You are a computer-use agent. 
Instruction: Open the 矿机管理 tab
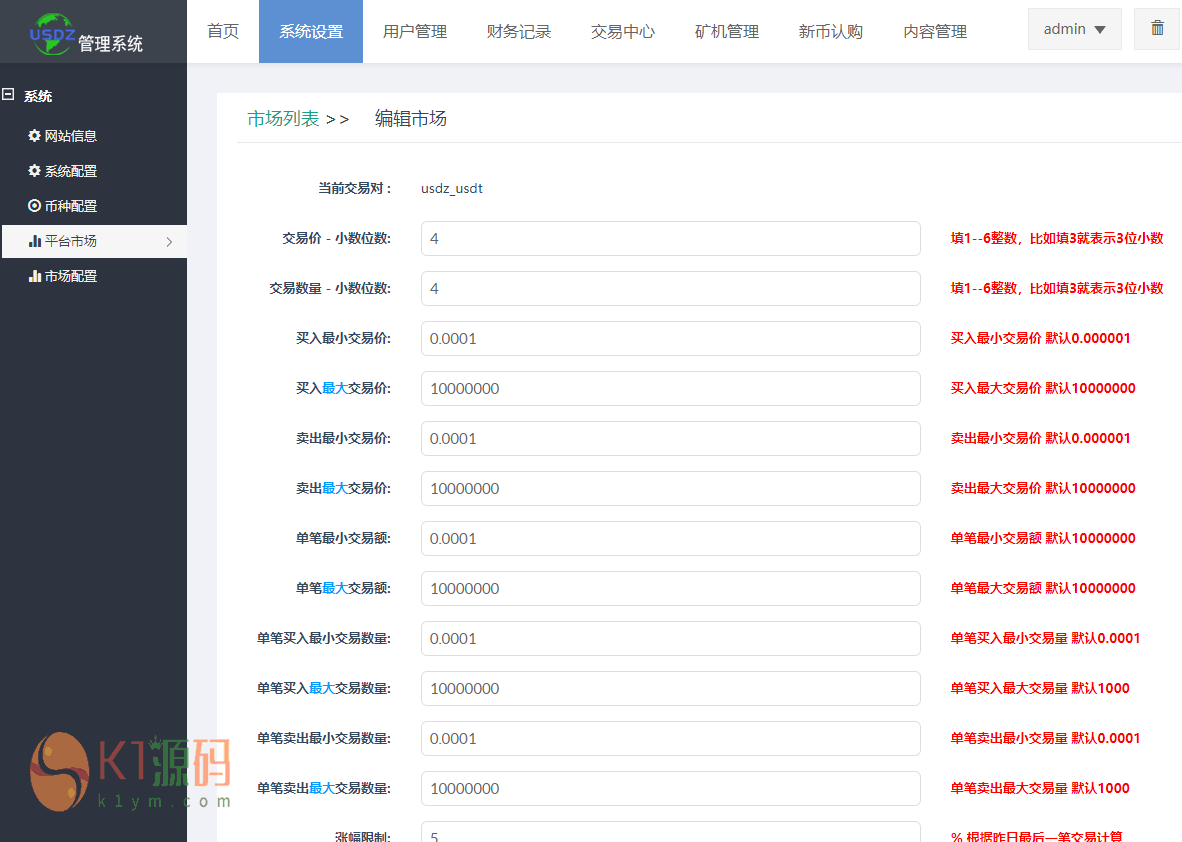727,31
